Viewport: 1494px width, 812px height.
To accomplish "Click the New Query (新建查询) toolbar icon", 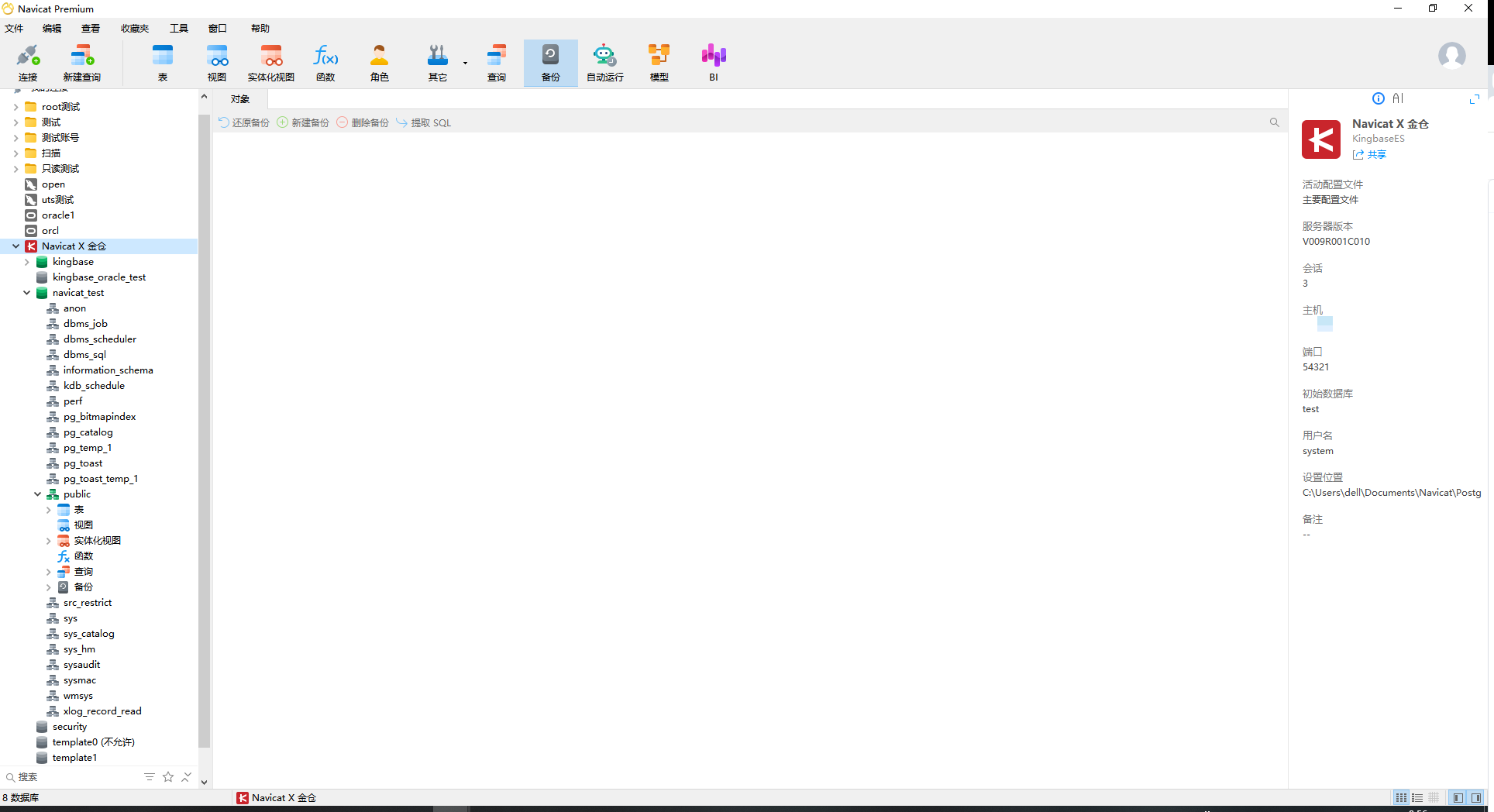I will (81, 63).
